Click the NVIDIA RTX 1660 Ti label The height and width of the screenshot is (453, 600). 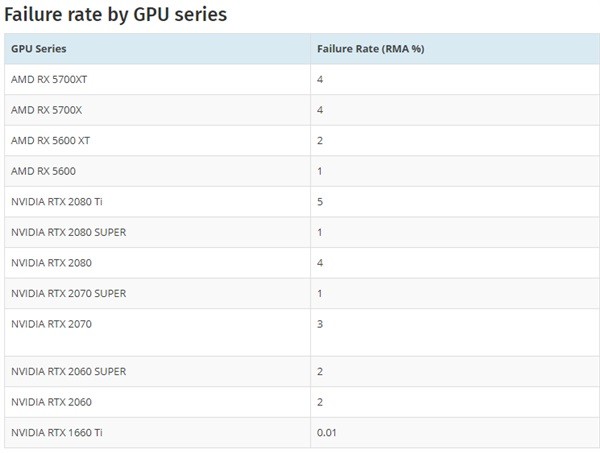point(57,433)
